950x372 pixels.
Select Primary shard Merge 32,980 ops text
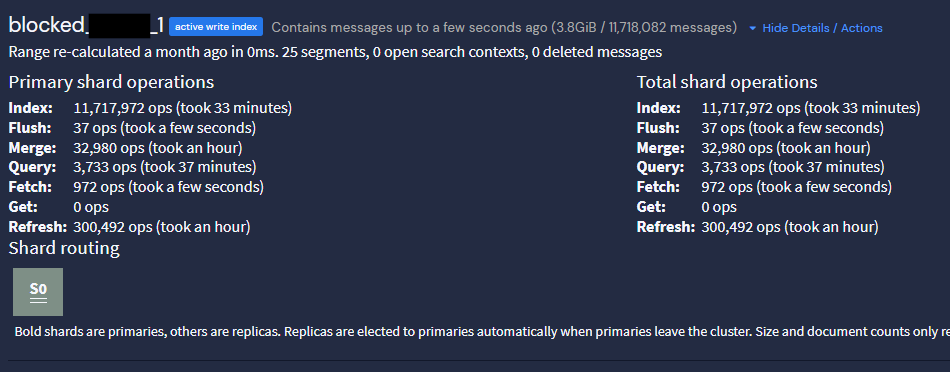[x=158, y=148]
